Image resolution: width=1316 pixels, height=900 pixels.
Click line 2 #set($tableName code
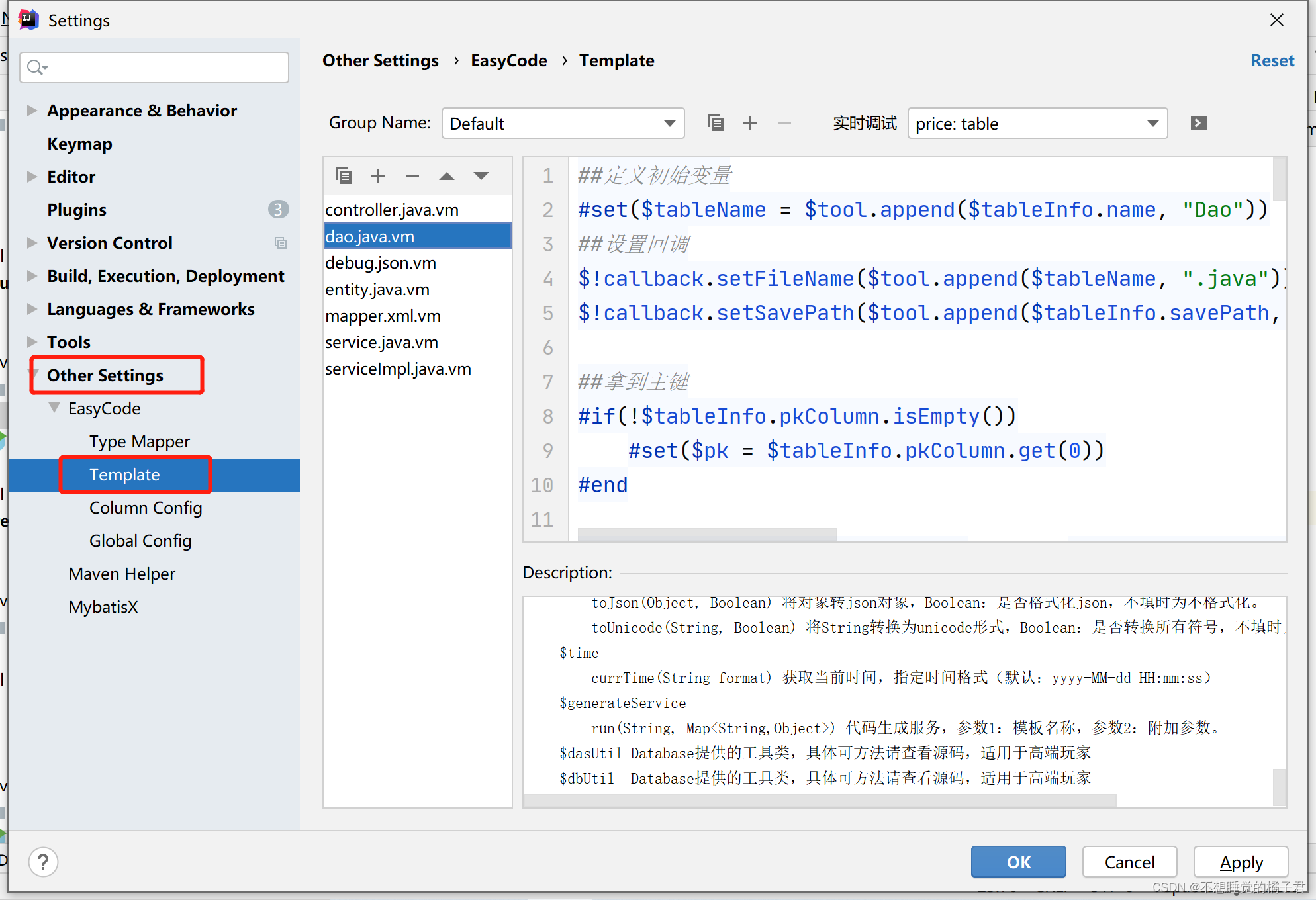pos(923,210)
